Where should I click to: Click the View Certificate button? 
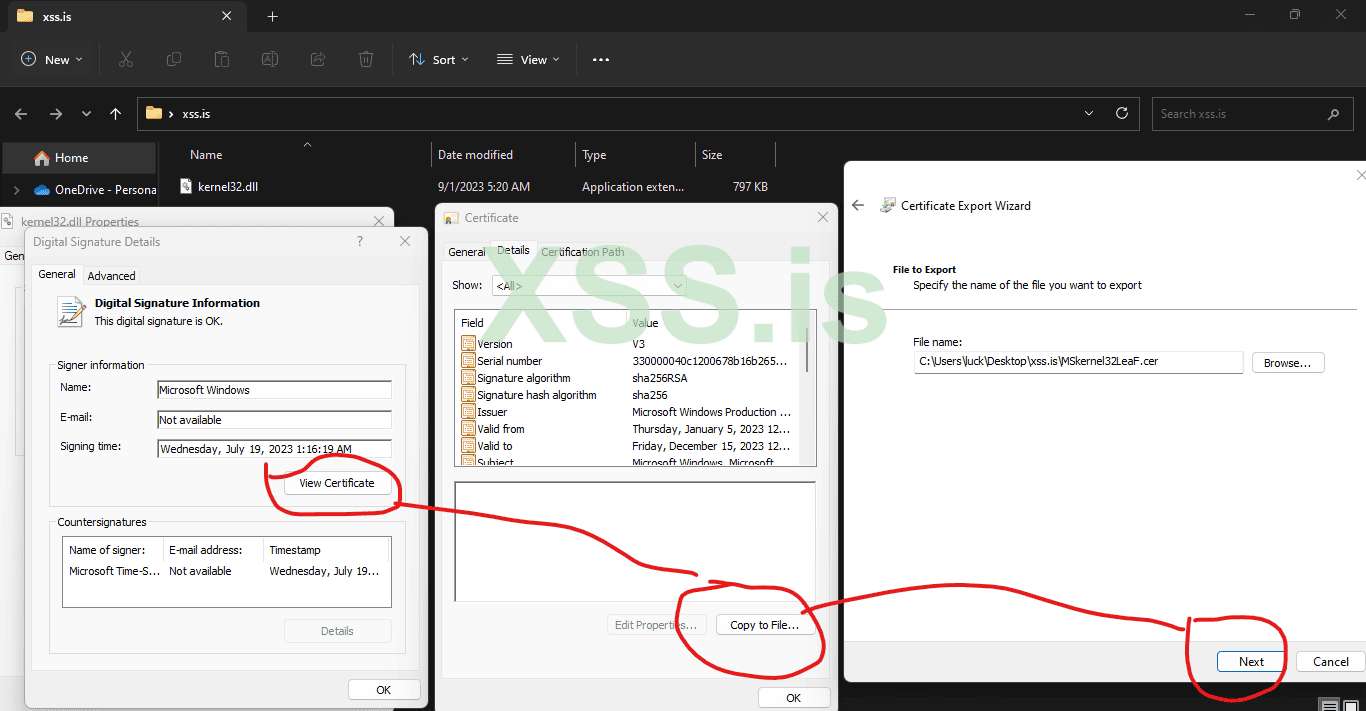337,483
